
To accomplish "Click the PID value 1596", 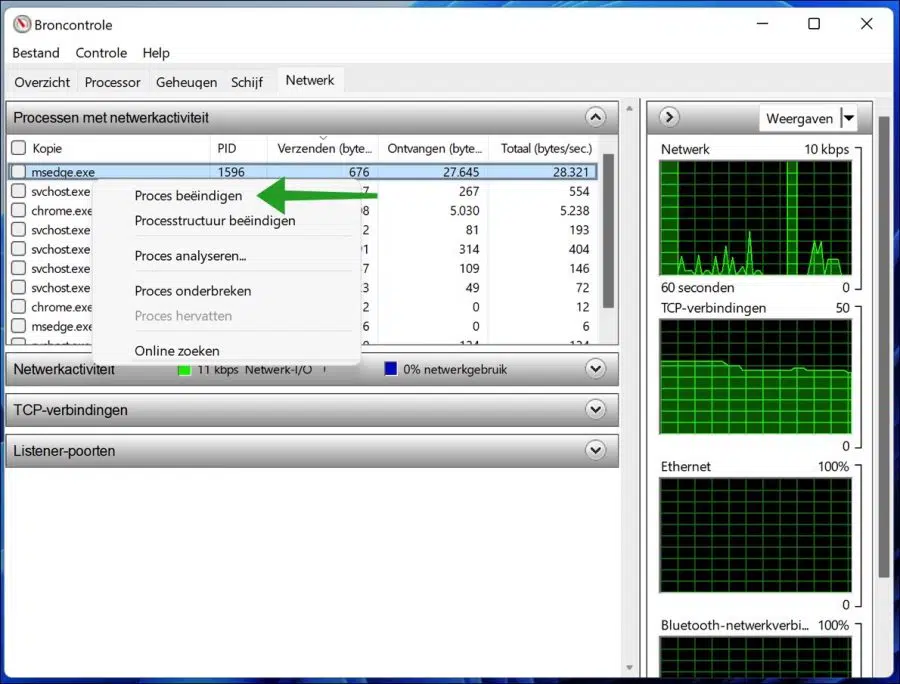I will pos(231,172).
